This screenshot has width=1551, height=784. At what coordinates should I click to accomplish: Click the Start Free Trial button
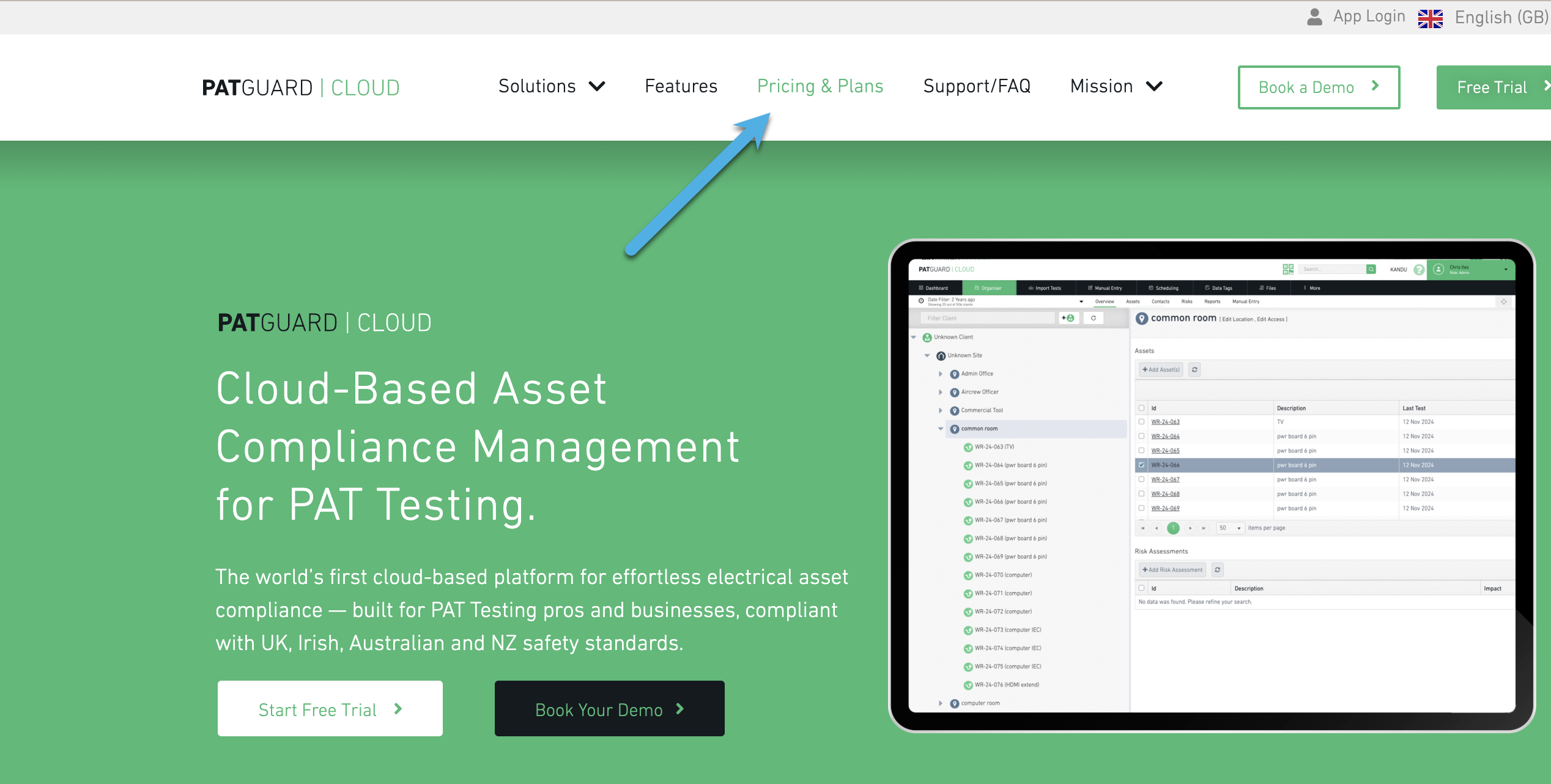330,709
